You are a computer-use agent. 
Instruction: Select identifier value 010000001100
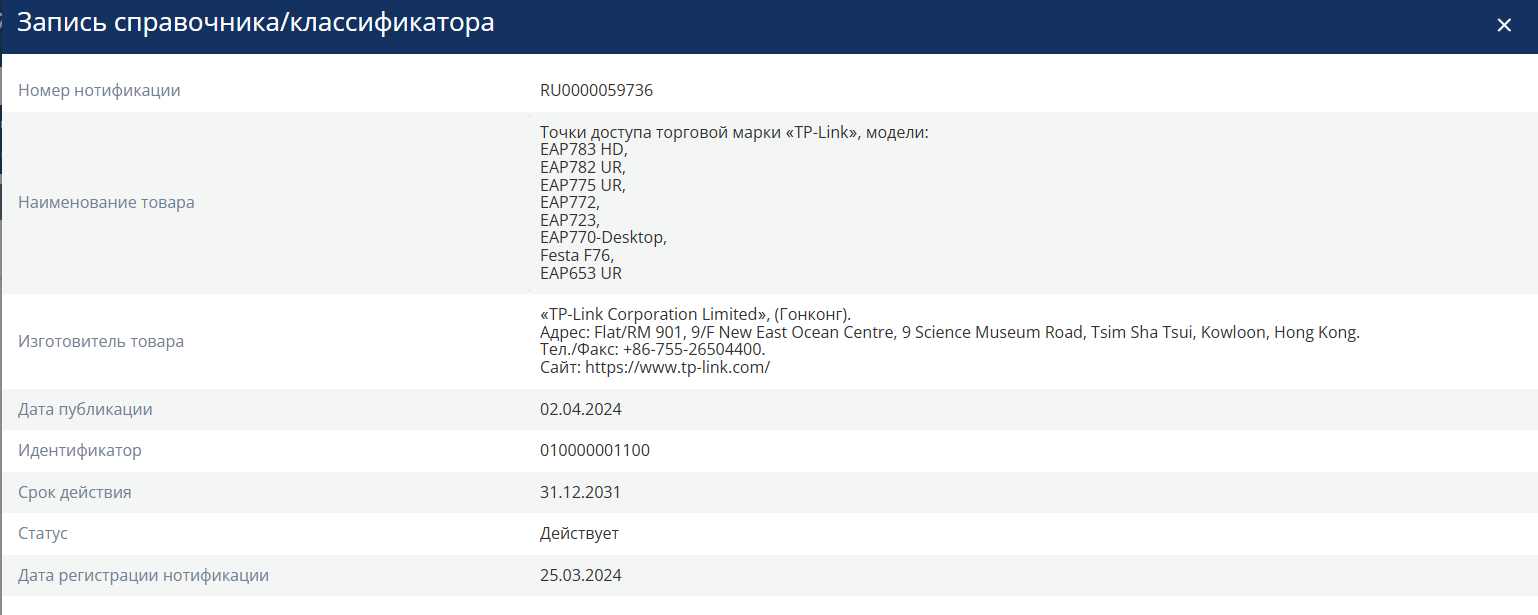point(595,451)
